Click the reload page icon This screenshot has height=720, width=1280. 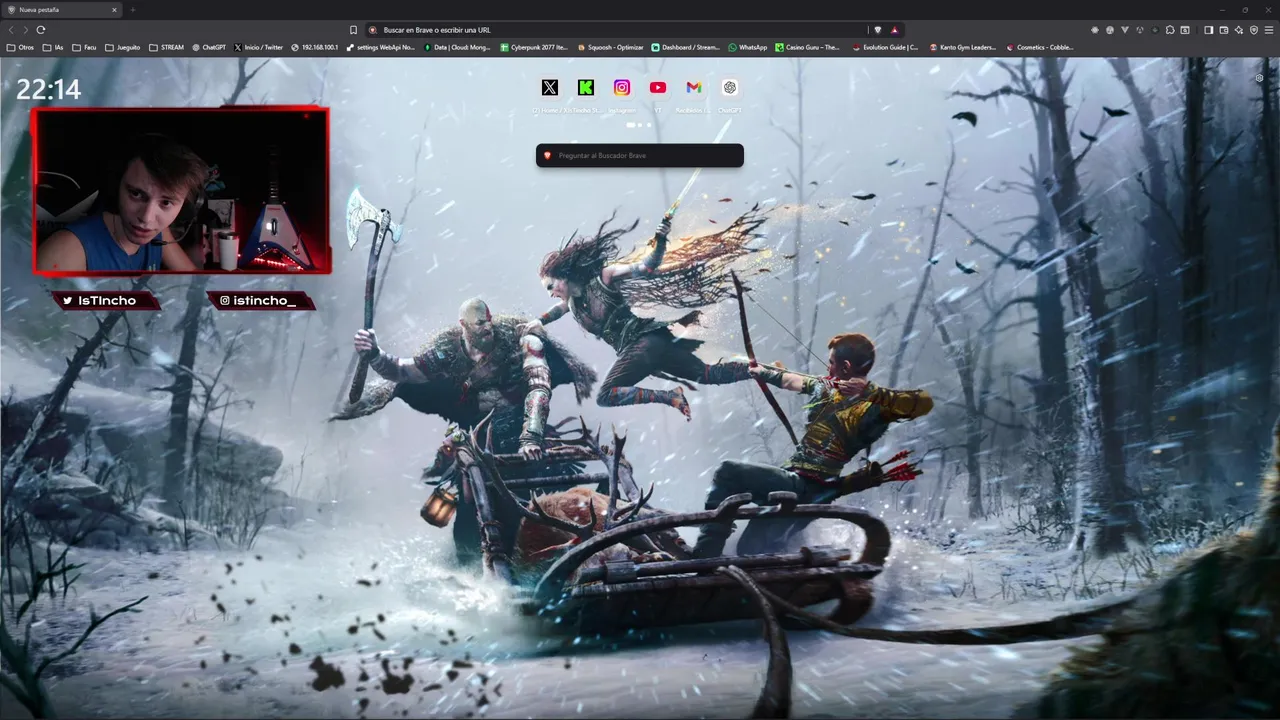(41, 30)
